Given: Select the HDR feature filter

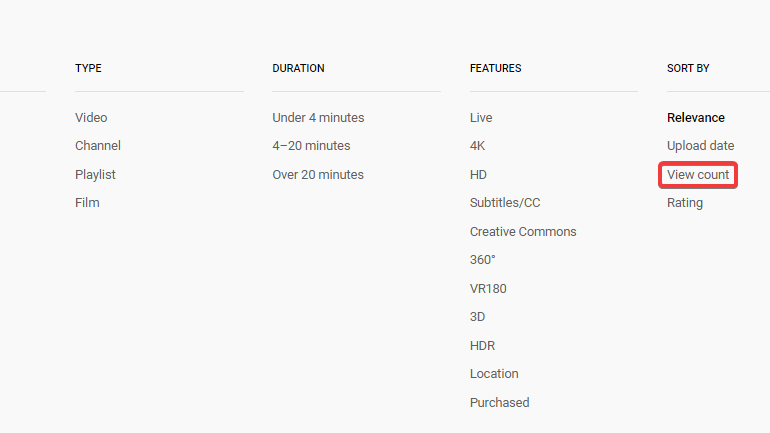Looking at the screenshot, I should coord(482,346).
